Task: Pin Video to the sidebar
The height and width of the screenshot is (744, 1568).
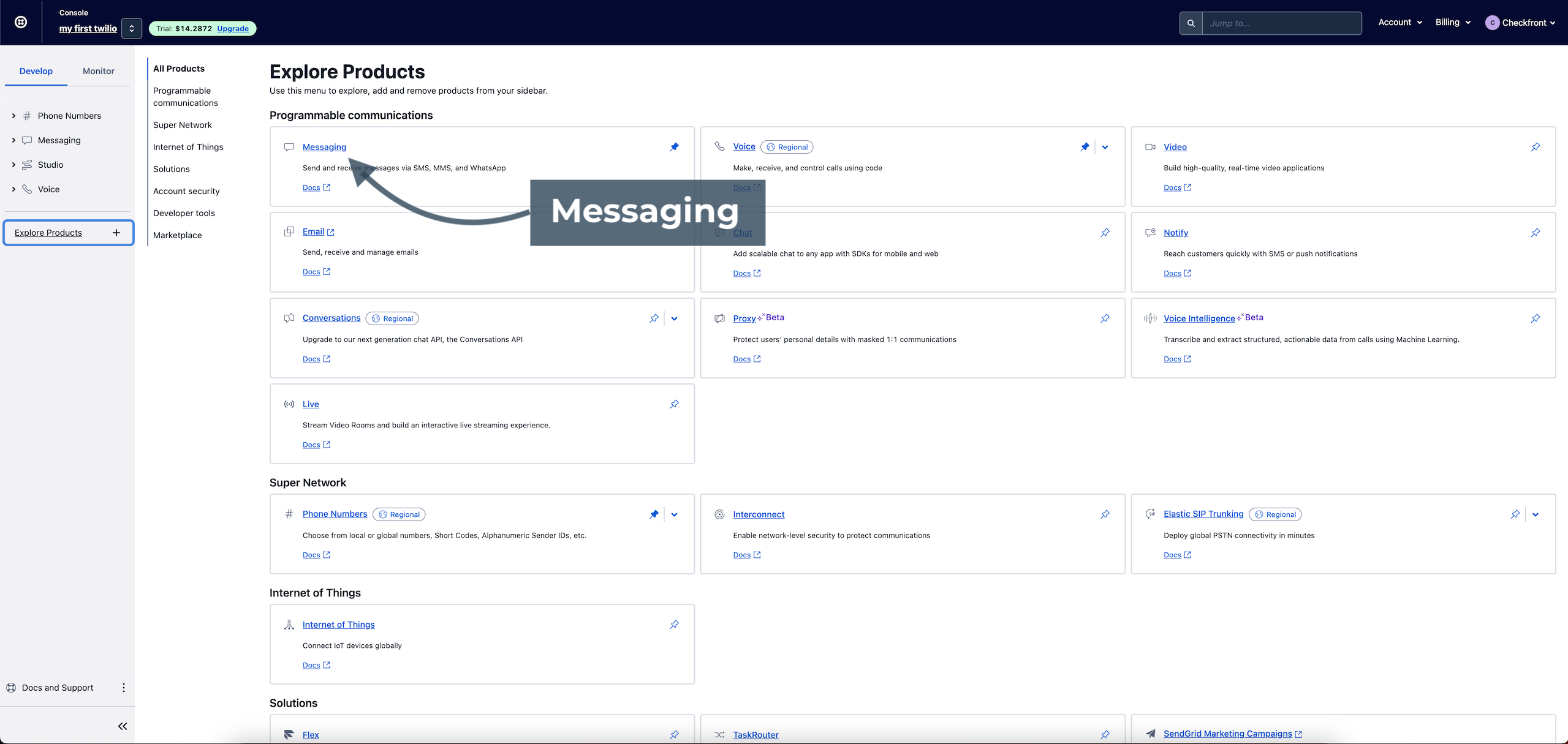Action: tap(1536, 147)
